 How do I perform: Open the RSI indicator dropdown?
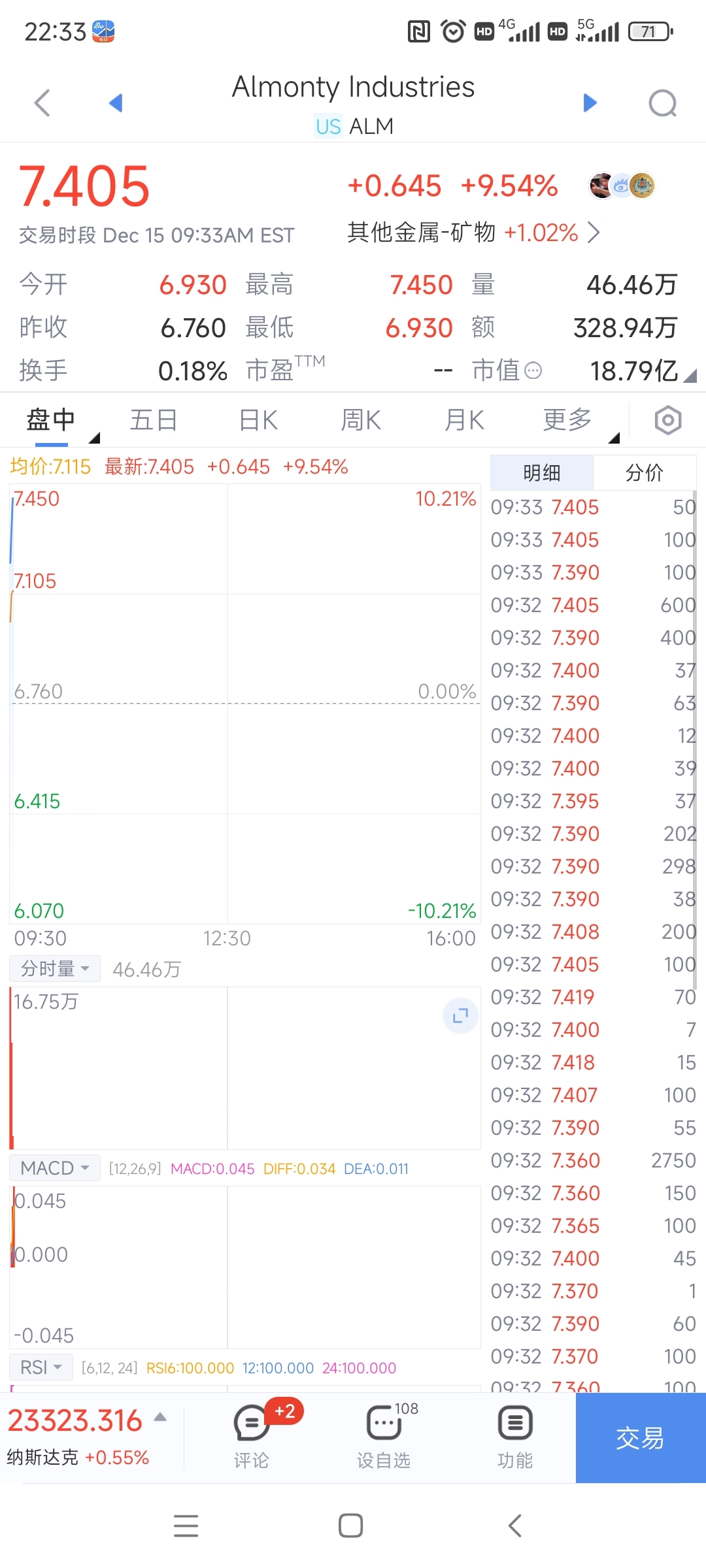[41, 1367]
